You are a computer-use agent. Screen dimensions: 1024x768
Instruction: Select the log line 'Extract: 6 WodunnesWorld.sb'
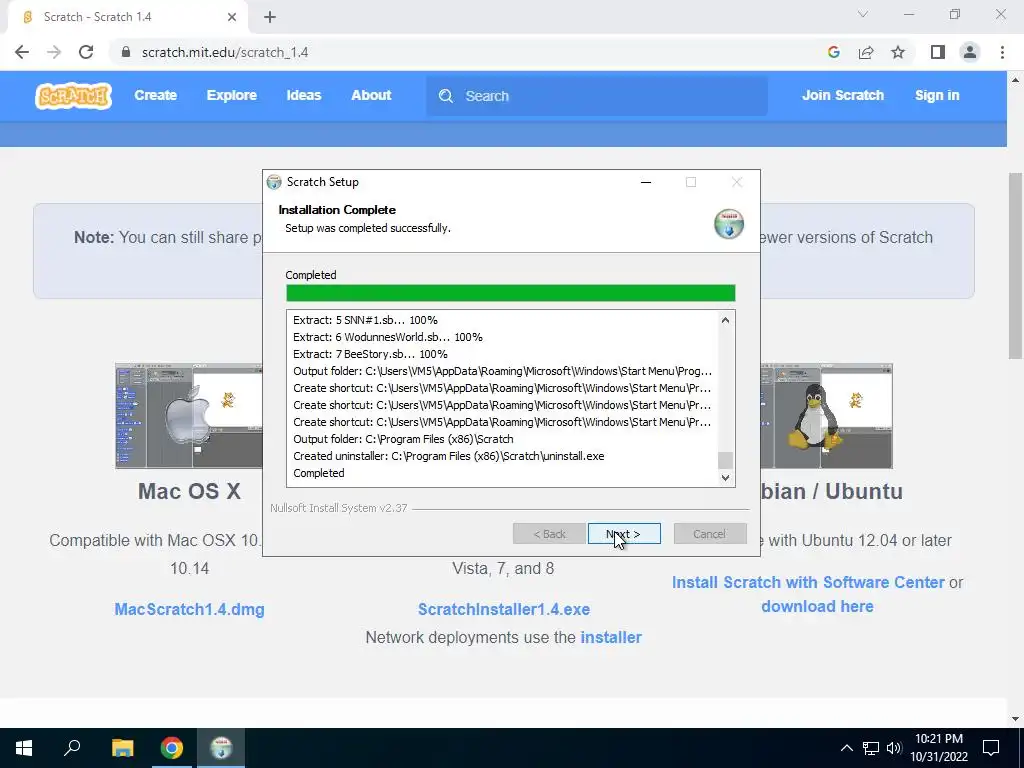pos(388,337)
